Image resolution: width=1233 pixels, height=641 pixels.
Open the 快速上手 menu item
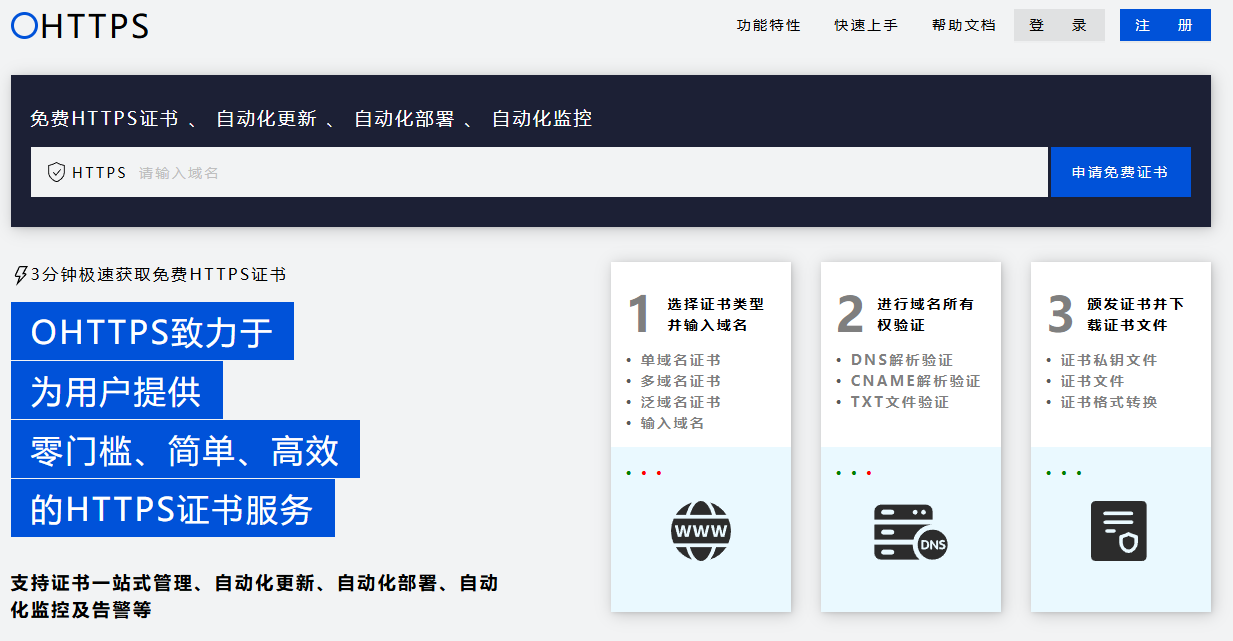[866, 26]
